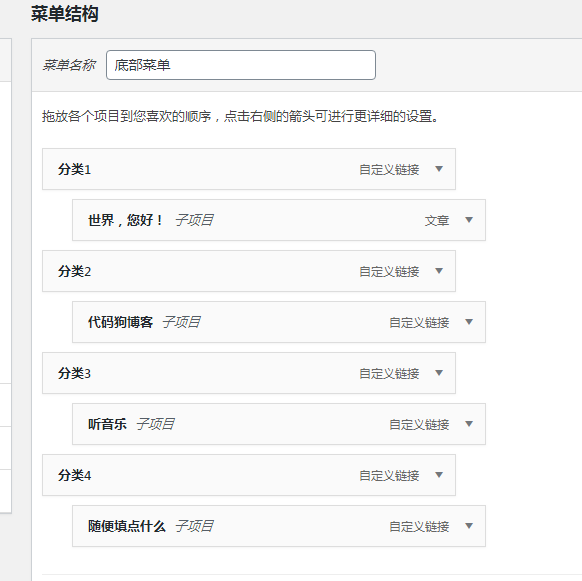This screenshot has height=581, width=582.
Task: Select the 分类2 menu item bar
Action: pos(249,271)
